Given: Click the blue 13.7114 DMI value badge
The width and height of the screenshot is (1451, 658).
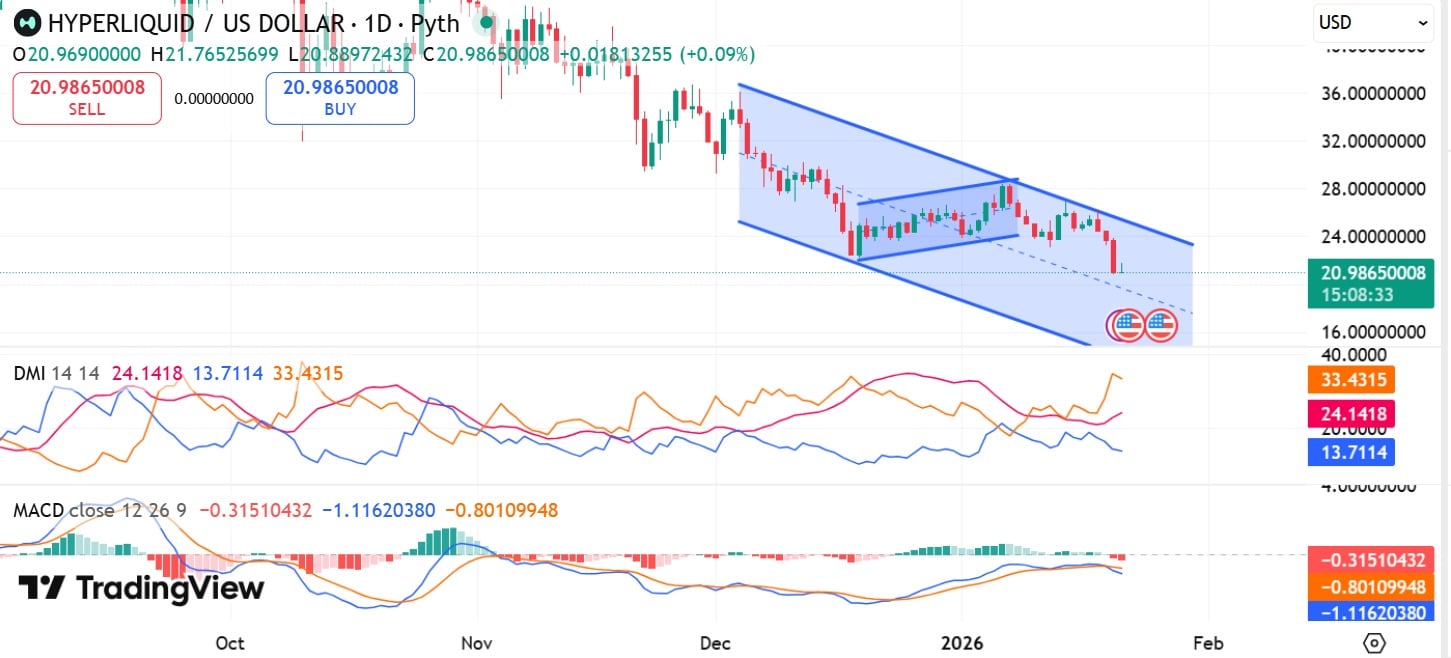Looking at the screenshot, I should [1351, 453].
